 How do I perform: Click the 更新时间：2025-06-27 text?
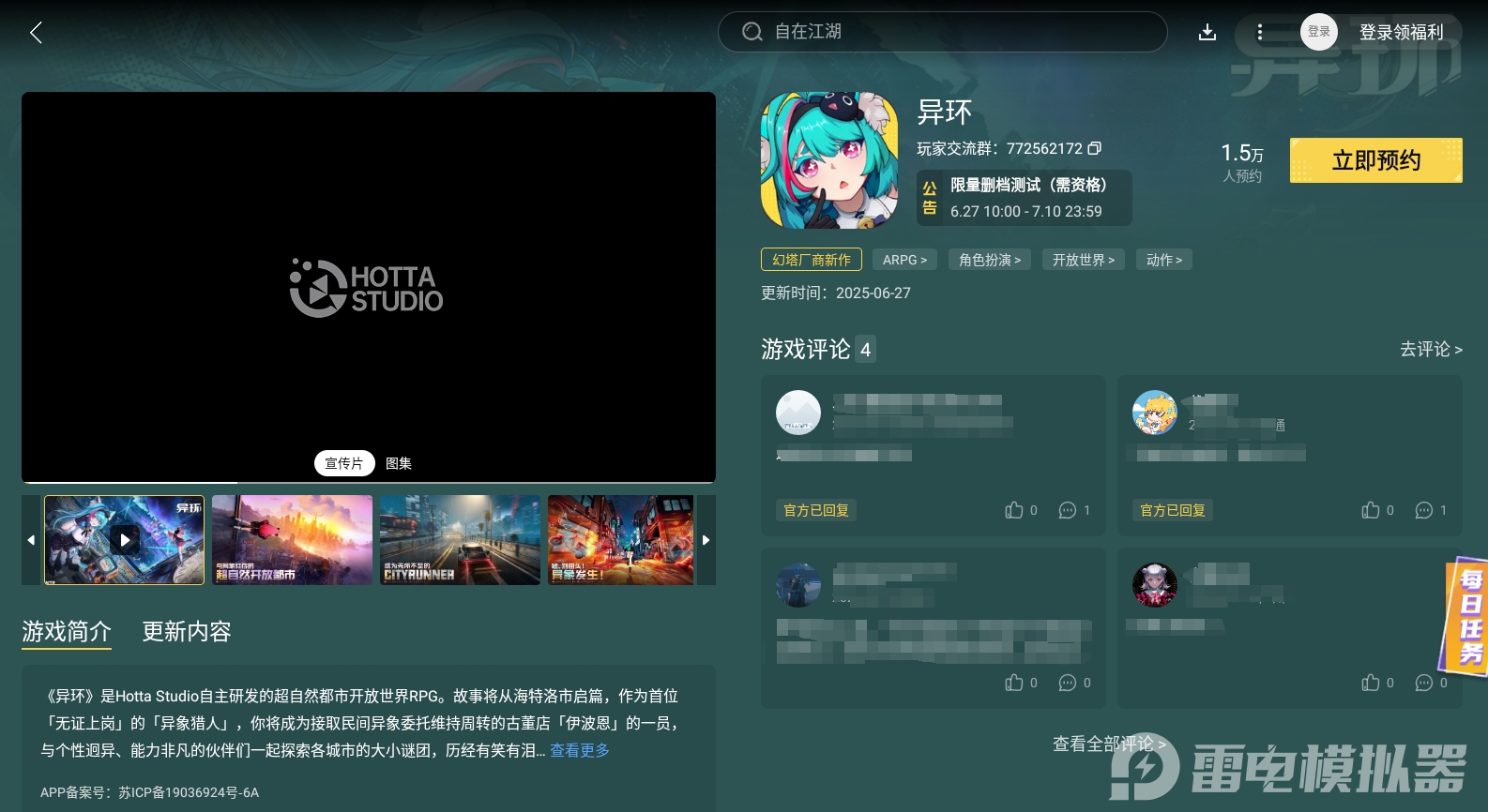[x=836, y=293]
